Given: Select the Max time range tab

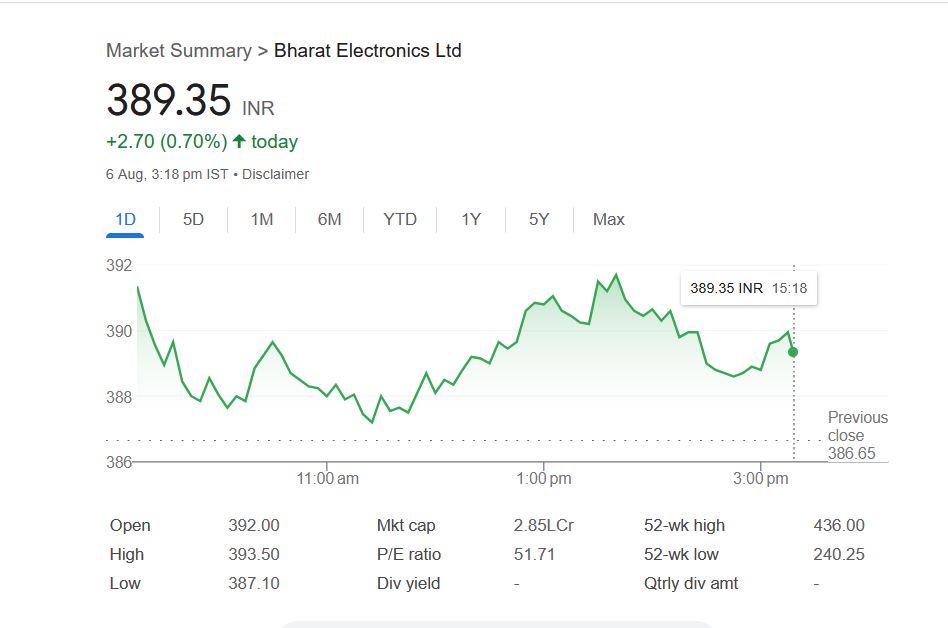Looking at the screenshot, I should click(608, 220).
